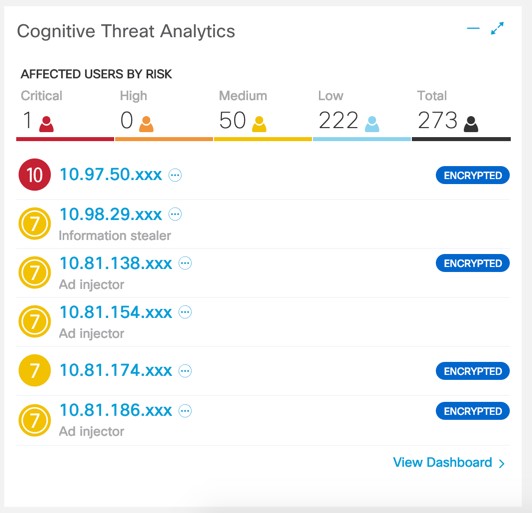Open options menu beside 10.97.50.xxx
532x513 pixels.
point(175,175)
